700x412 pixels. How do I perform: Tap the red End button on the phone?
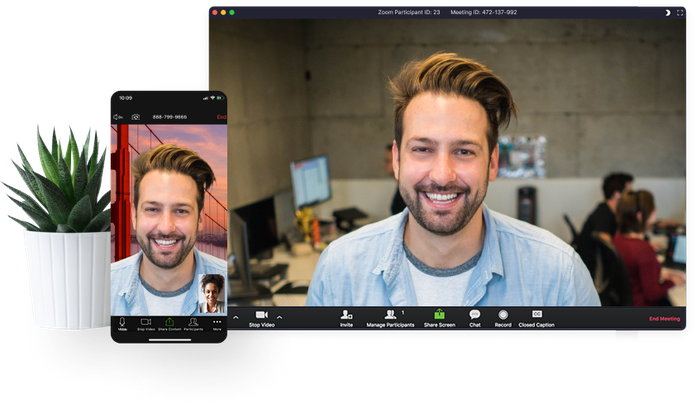pyautogui.click(x=221, y=117)
